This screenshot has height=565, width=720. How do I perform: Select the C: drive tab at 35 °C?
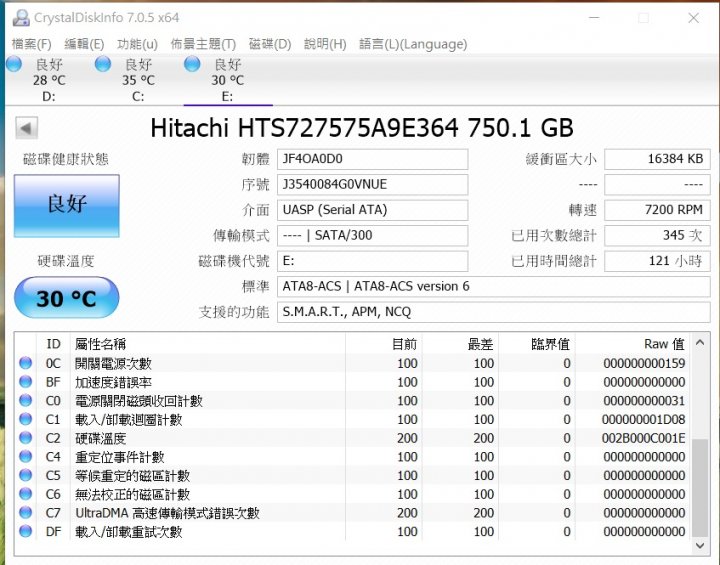(138, 80)
